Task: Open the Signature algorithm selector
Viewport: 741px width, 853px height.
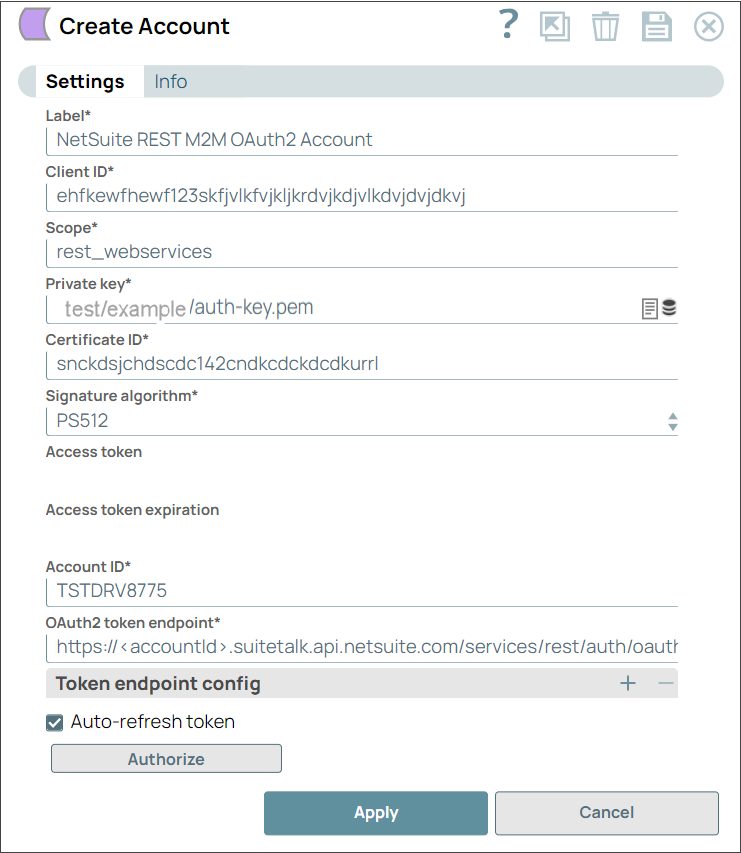Action: [300, 420]
